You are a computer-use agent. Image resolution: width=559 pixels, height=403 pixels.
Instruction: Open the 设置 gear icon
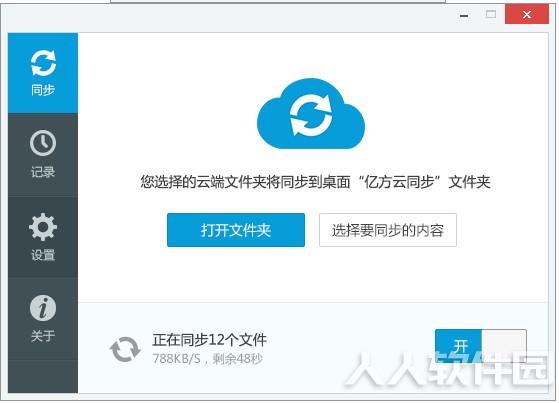click(x=43, y=227)
